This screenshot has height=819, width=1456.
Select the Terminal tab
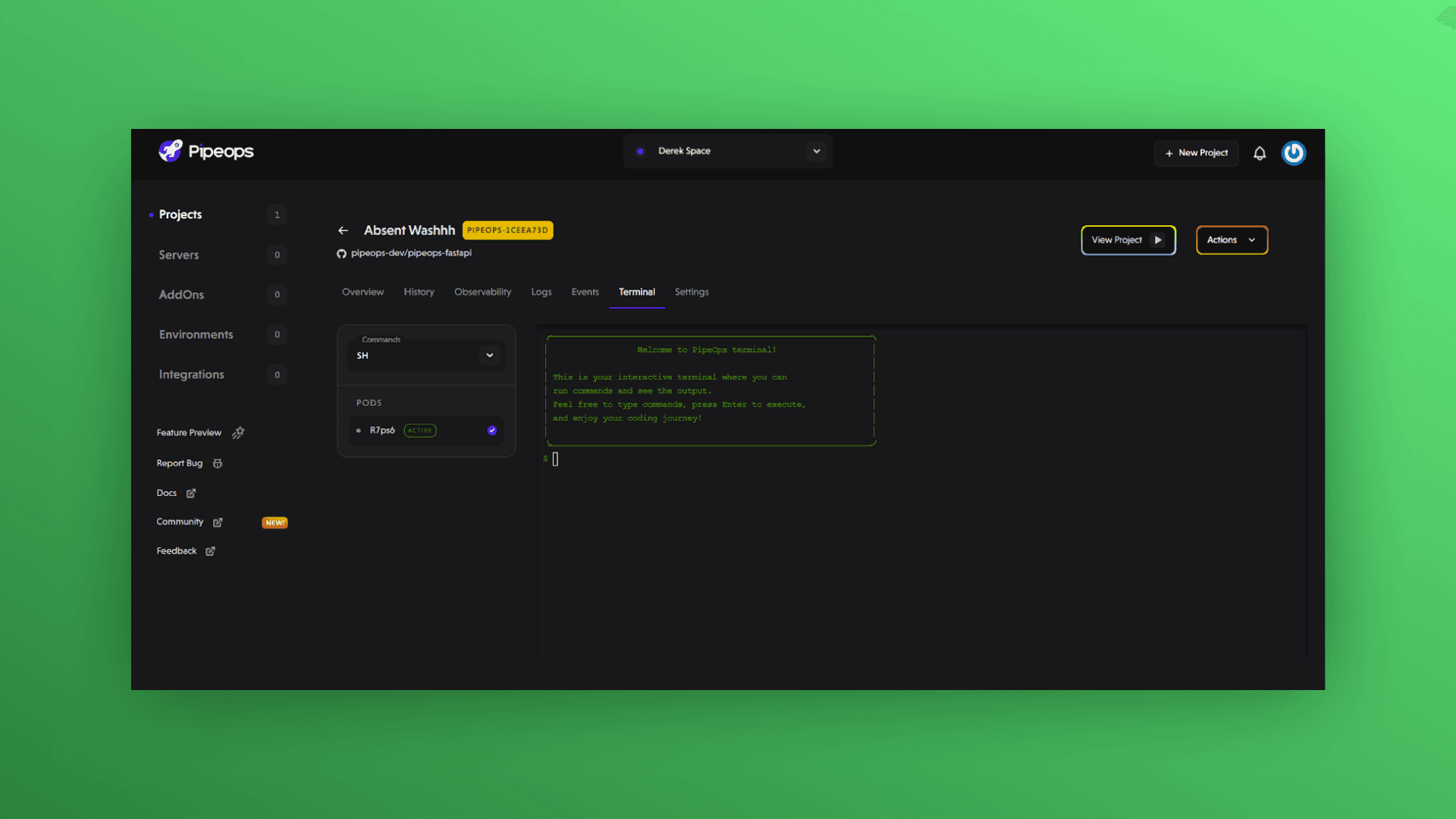[637, 292]
